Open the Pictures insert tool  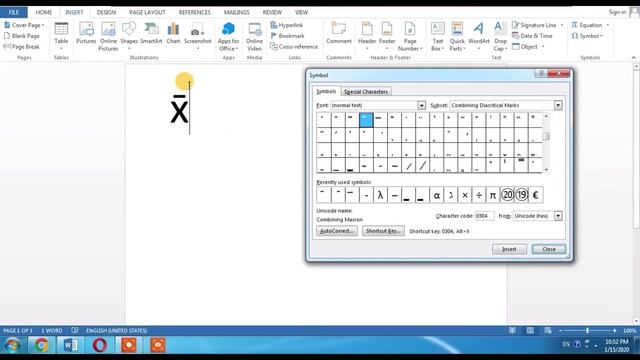coord(86,33)
